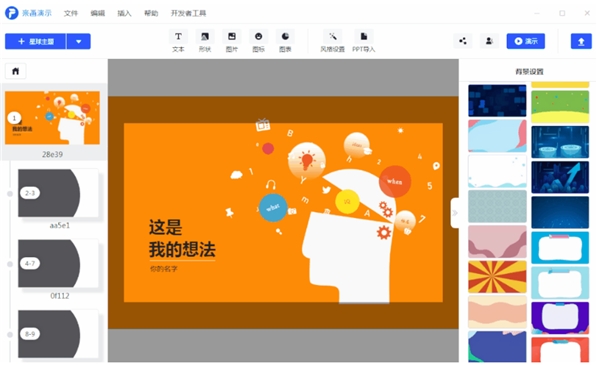Insert a picture with the 图片 tool

click(x=232, y=41)
